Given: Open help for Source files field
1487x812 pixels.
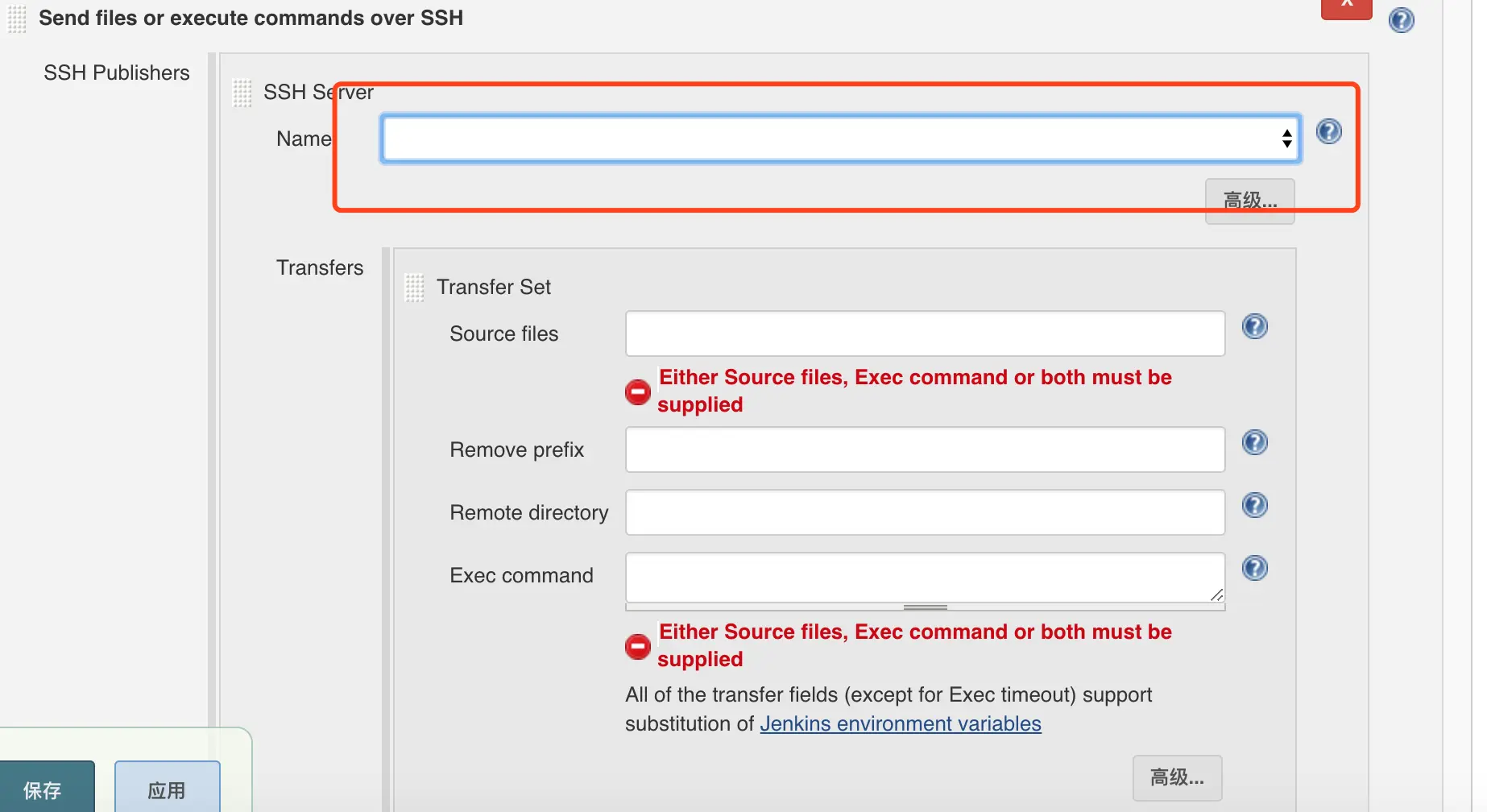Looking at the screenshot, I should tap(1254, 326).
